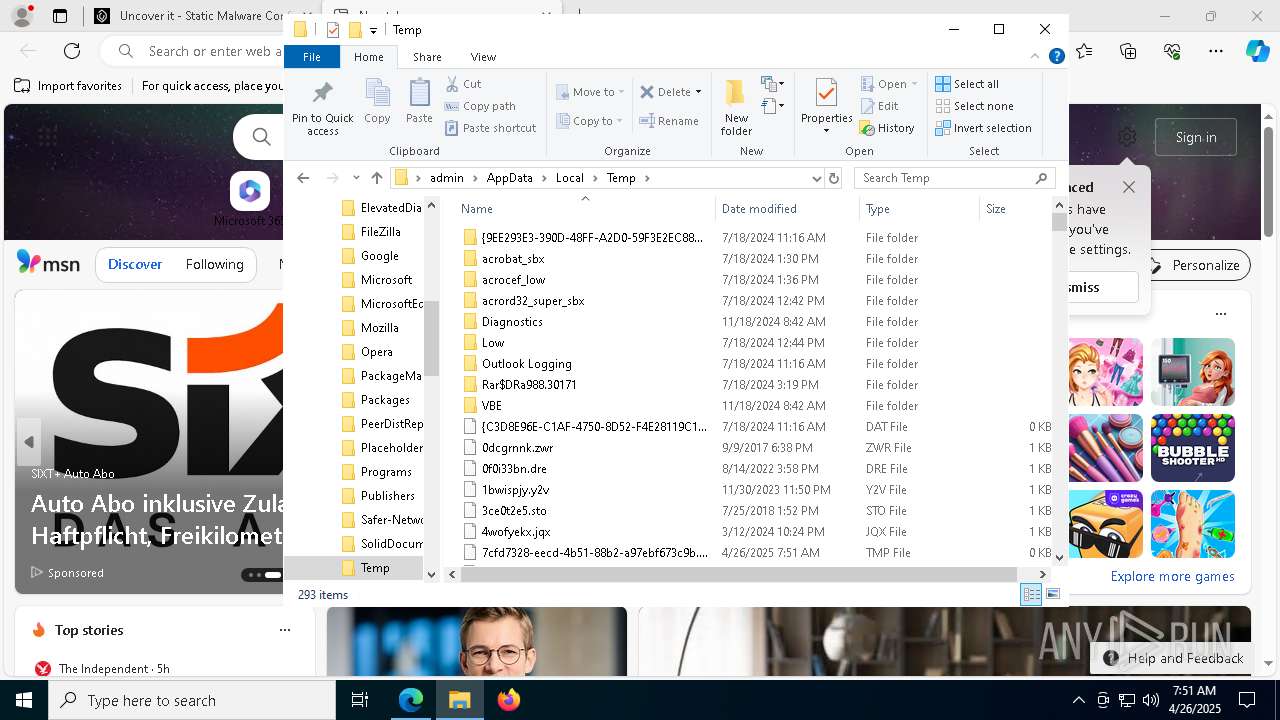Open Microsoft Edge from the taskbar
Screen dimensions: 1280x720
(411, 700)
